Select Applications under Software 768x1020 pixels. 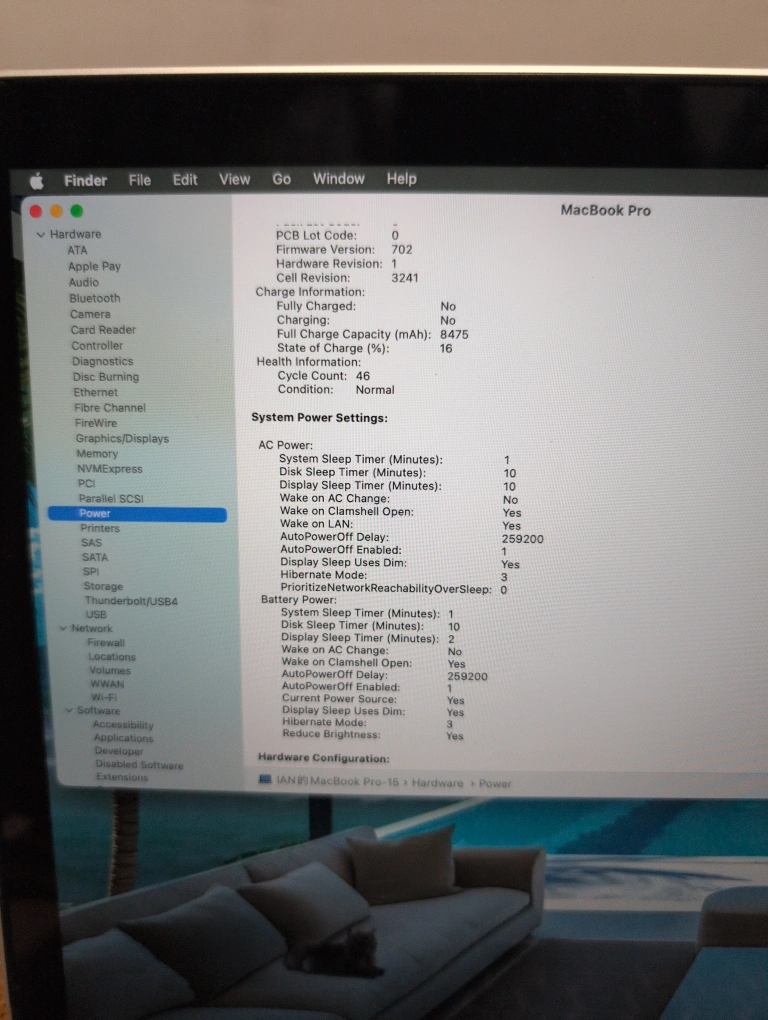tap(124, 738)
